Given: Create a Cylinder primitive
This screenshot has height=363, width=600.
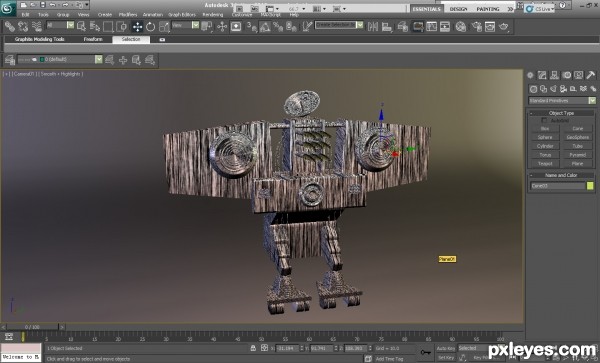Looking at the screenshot, I should point(545,146).
